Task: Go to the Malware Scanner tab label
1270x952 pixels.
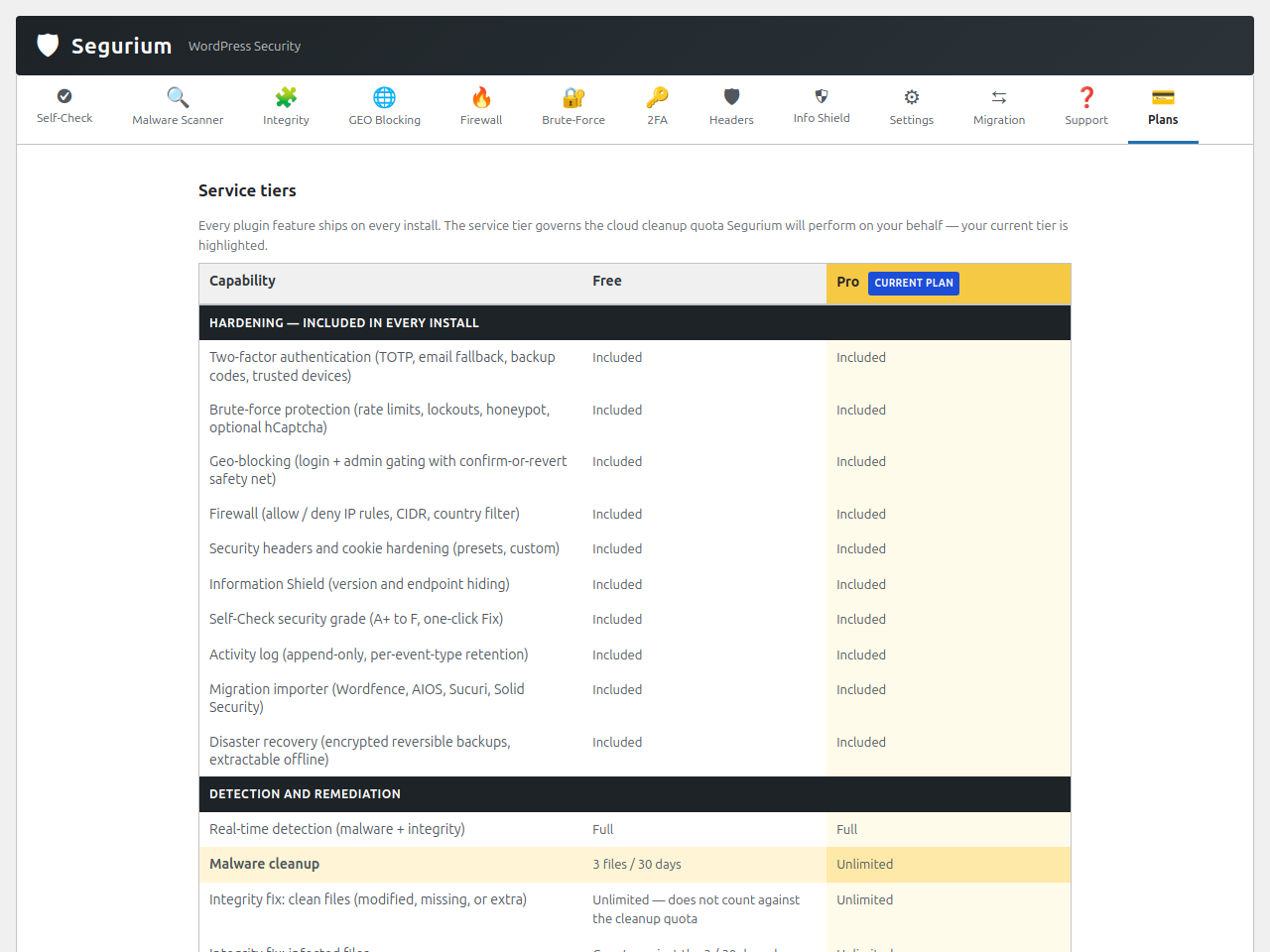Action: [178, 120]
